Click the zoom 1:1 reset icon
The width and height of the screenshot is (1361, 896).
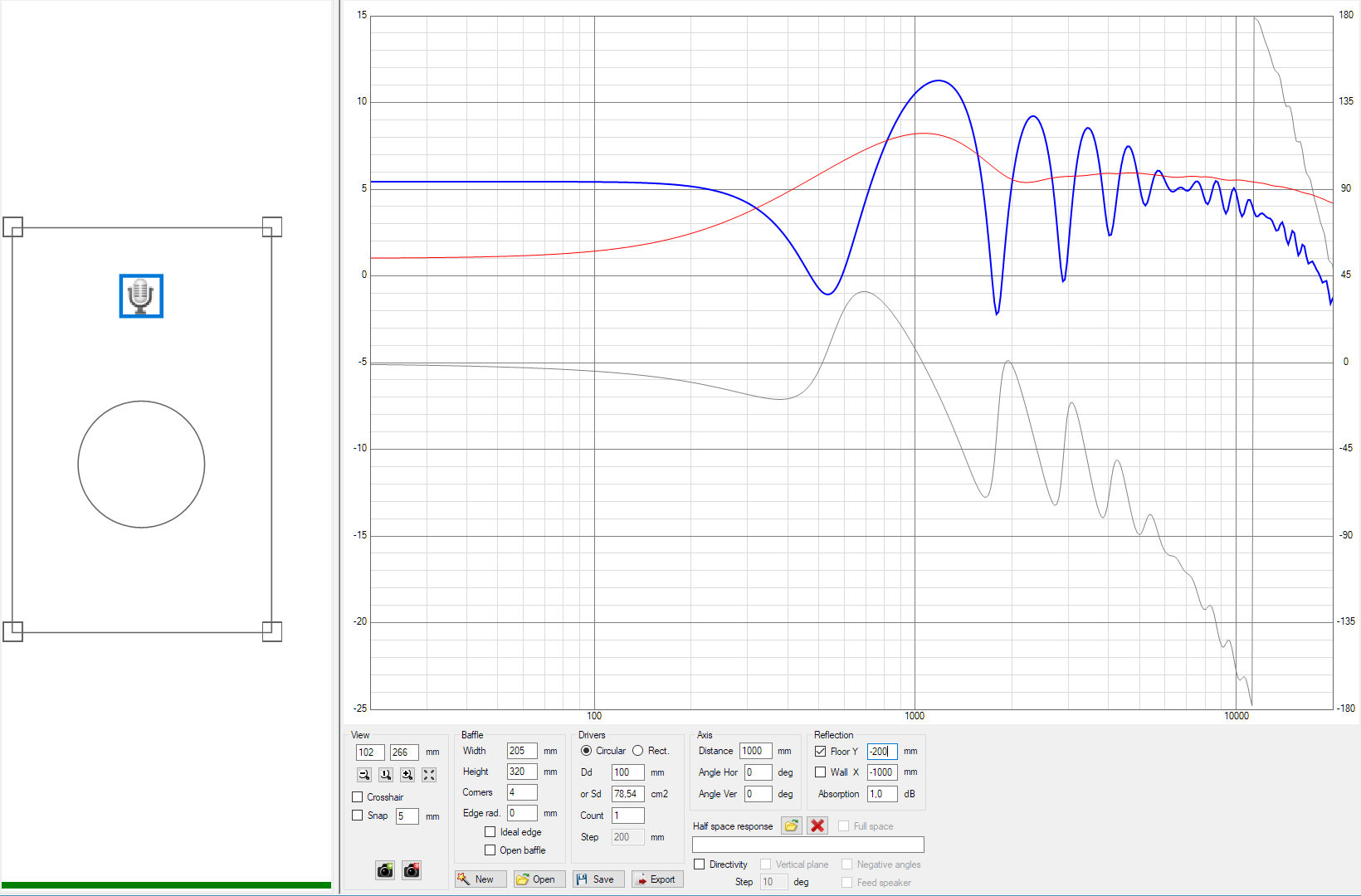click(385, 775)
